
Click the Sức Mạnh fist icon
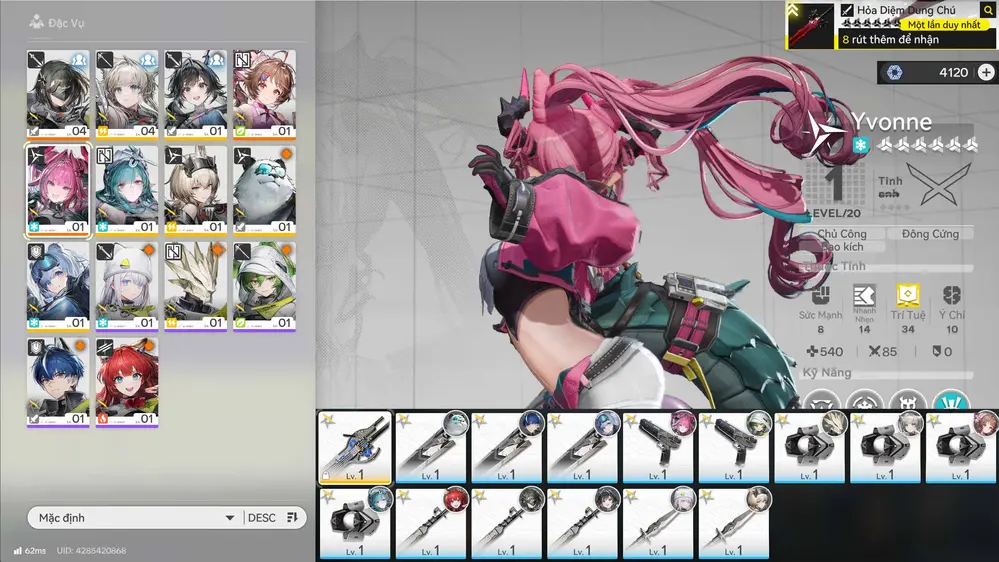[820, 295]
